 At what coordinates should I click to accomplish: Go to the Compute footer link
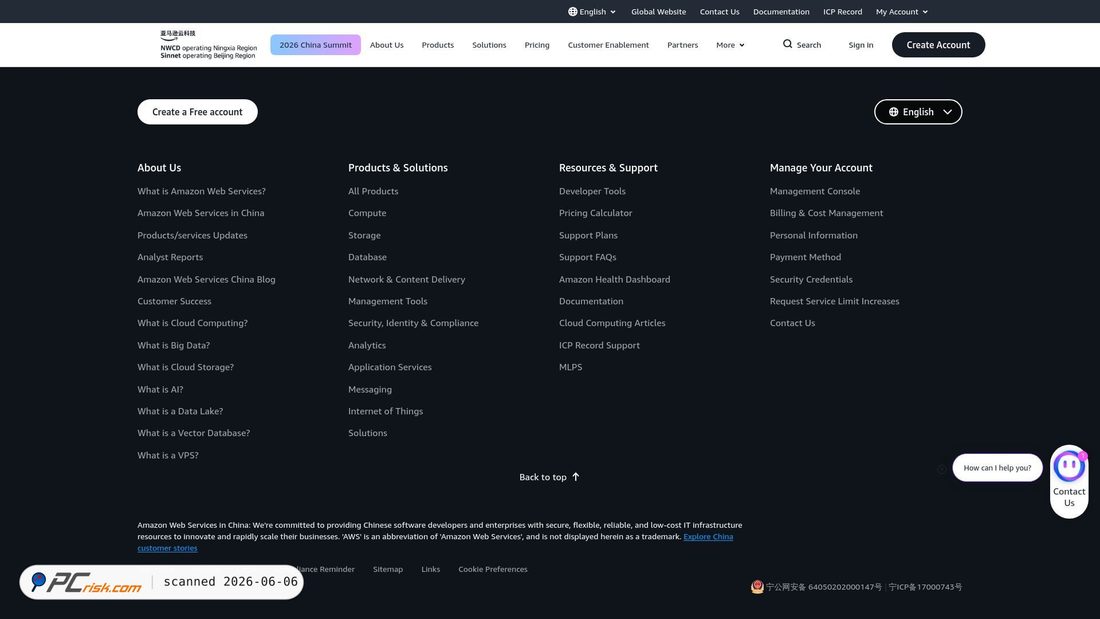[x=367, y=213]
